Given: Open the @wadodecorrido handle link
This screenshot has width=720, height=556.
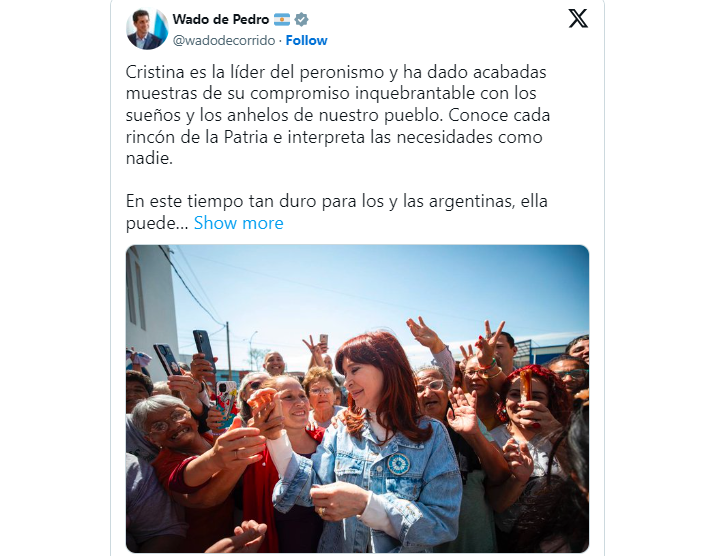Looking at the screenshot, I should (224, 40).
